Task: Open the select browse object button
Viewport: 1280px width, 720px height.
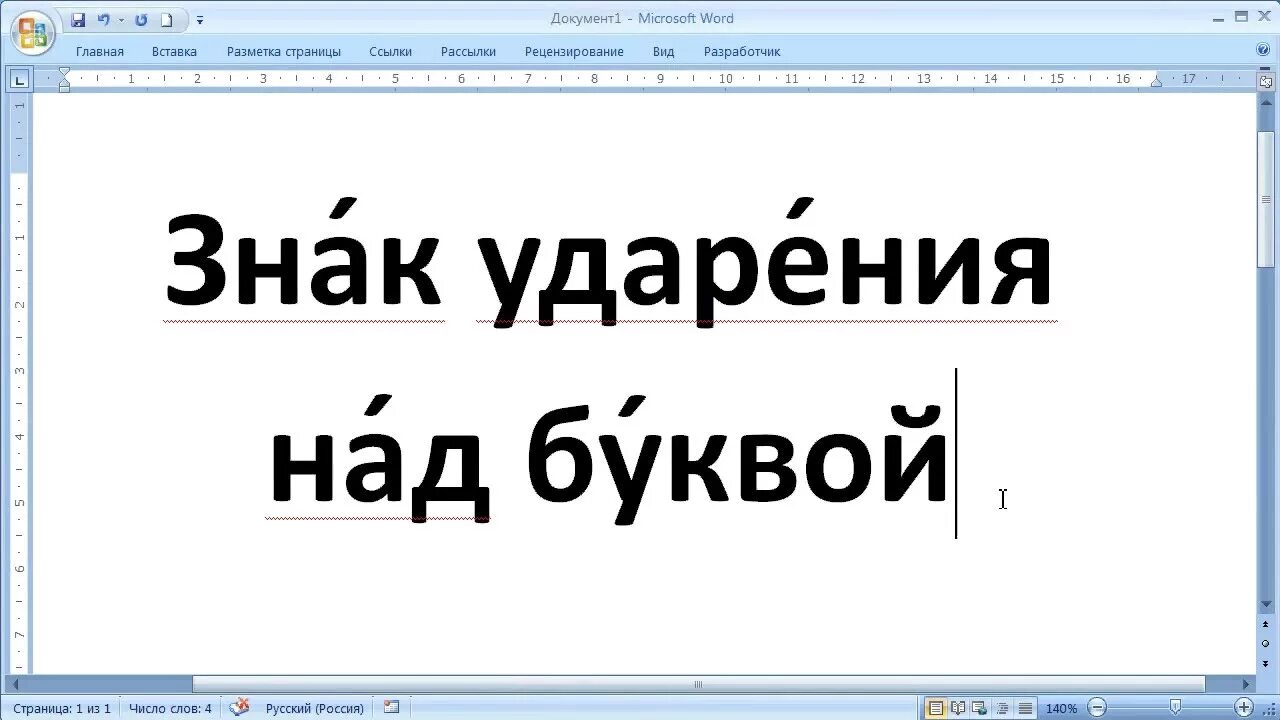Action: pyautogui.click(x=1265, y=643)
